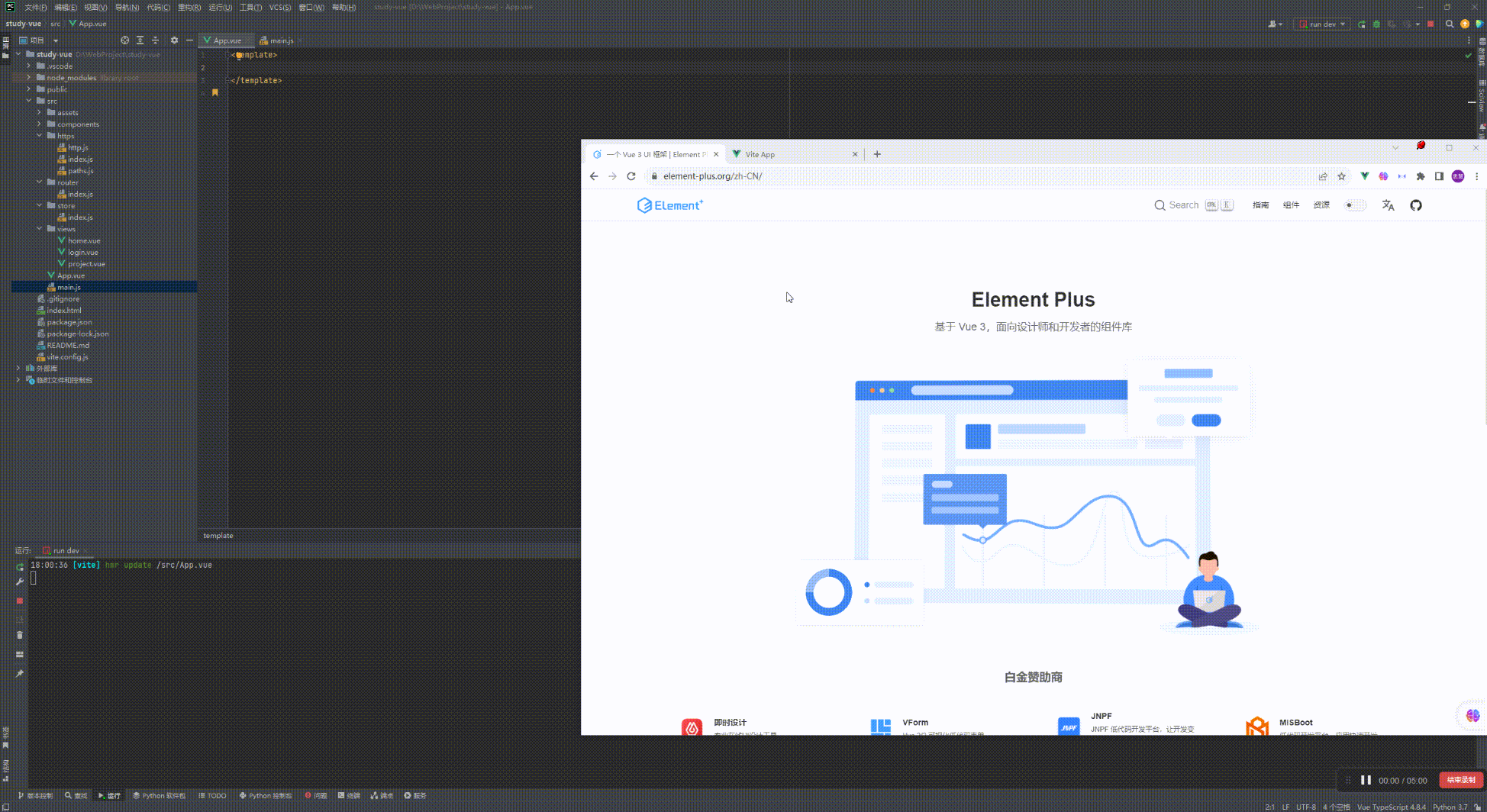Image resolution: width=1487 pixels, height=812 pixels.
Task: Go back in the browser
Action: tap(594, 176)
